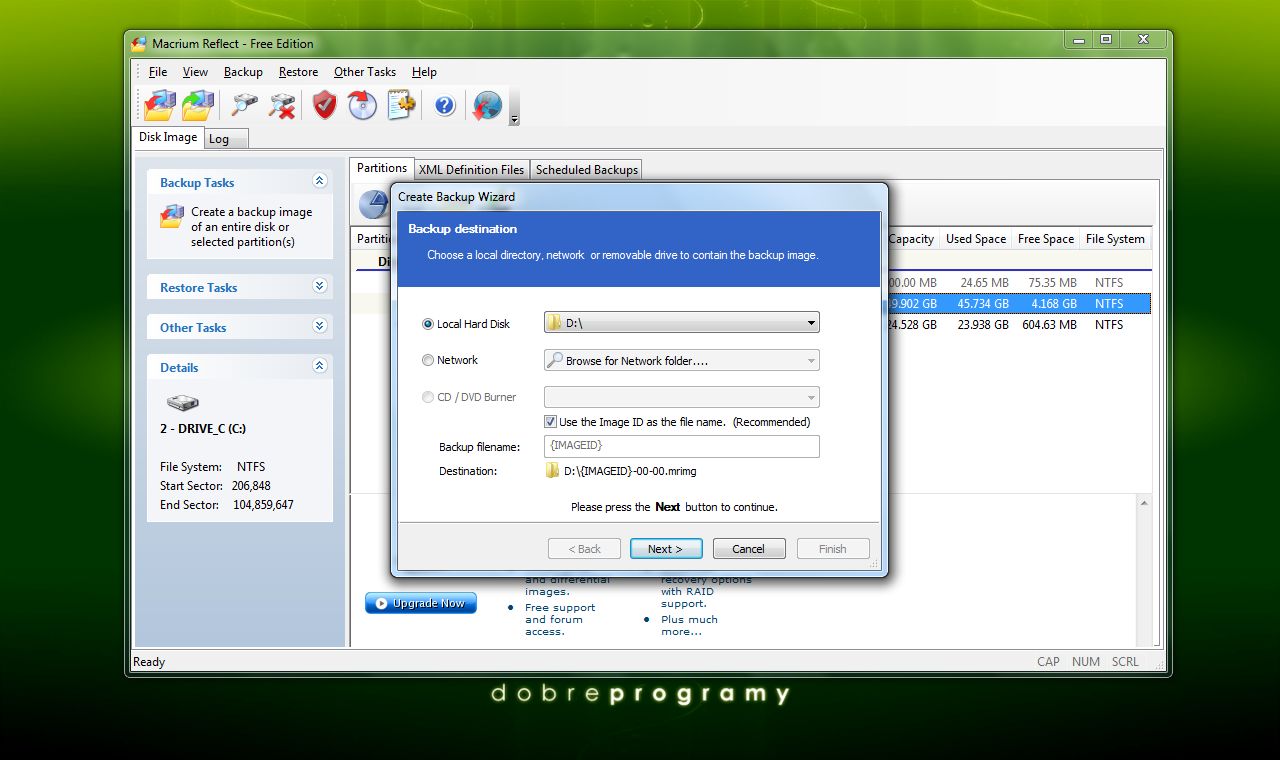Open the View menu
The width and height of the screenshot is (1280, 760).
click(195, 72)
